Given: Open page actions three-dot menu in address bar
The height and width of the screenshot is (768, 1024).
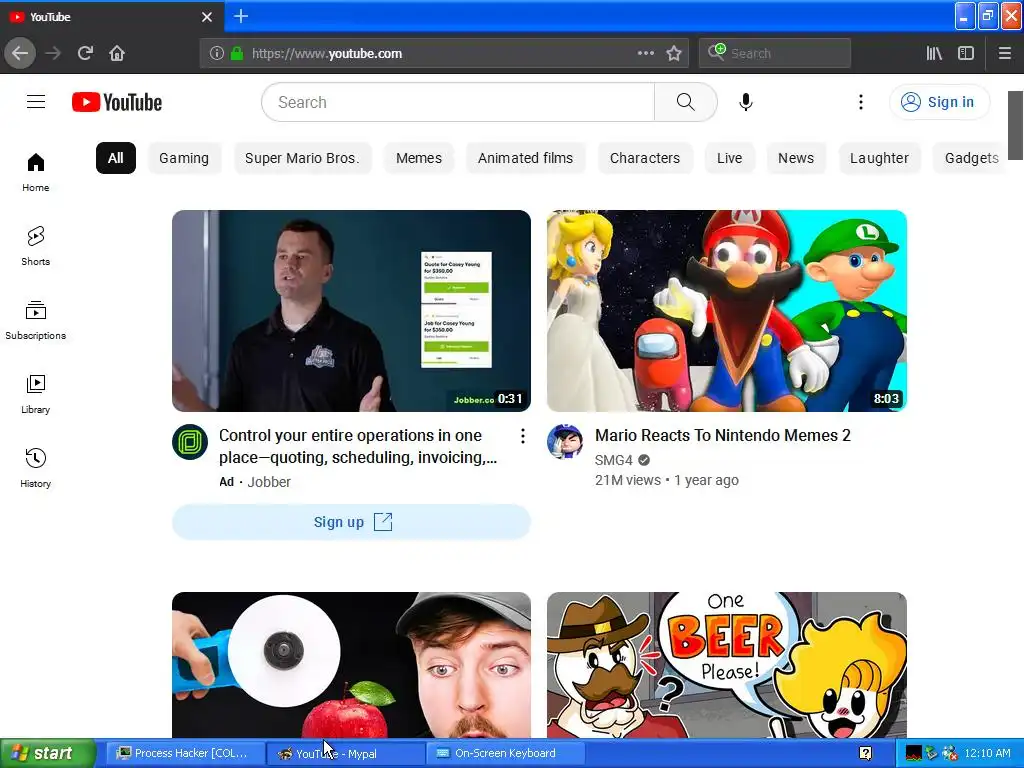Looking at the screenshot, I should pyautogui.click(x=645, y=53).
